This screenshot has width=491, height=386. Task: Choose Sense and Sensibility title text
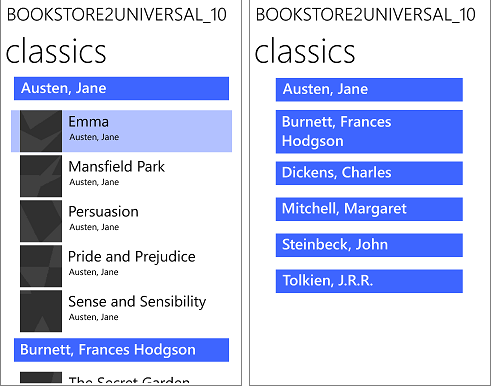(137, 302)
